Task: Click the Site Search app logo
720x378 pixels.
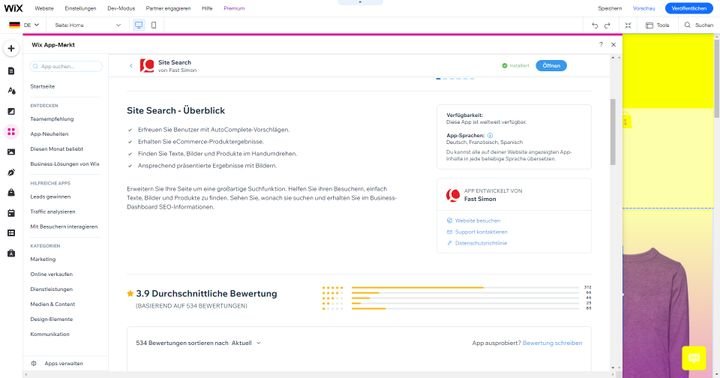Action: click(147, 66)
